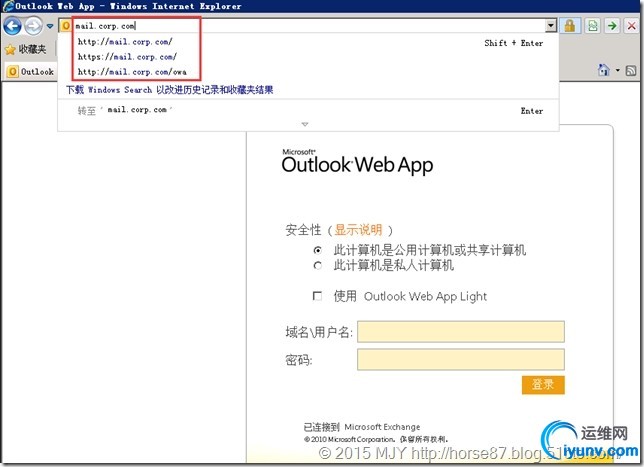Switch to the Outlook browser tab
This screenshot has height=467, width=644.
tap(31, 71)
